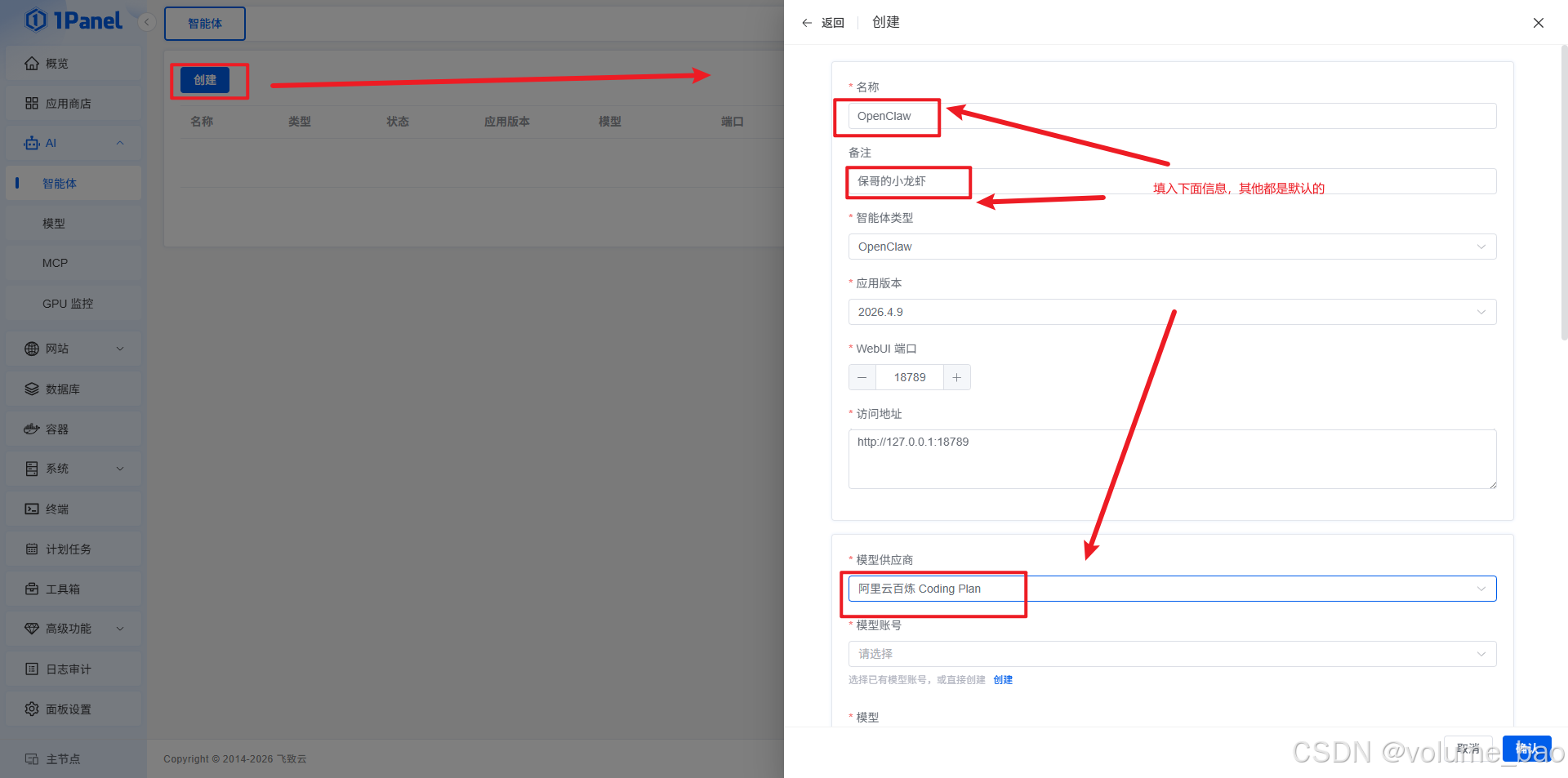The width and height of the screenshot is (1568, 778).
Task: Click the 创建 link under 模型账号
Action: 1003,680
